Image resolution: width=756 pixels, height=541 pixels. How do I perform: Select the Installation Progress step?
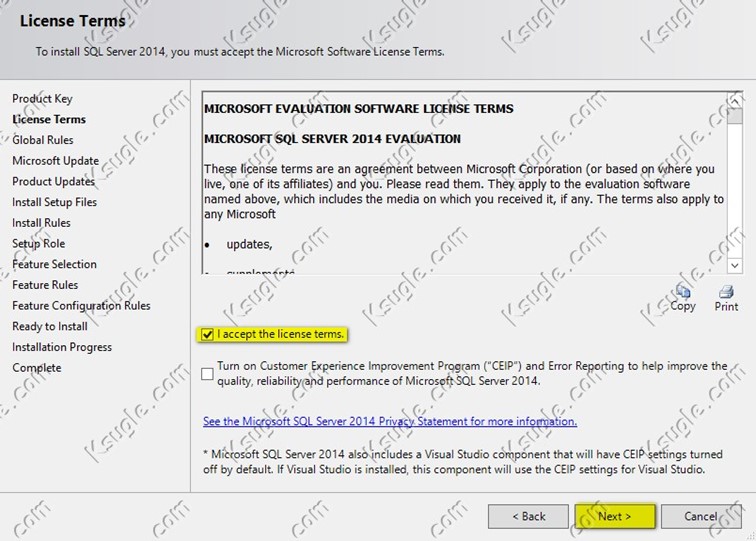pos(62,347)
